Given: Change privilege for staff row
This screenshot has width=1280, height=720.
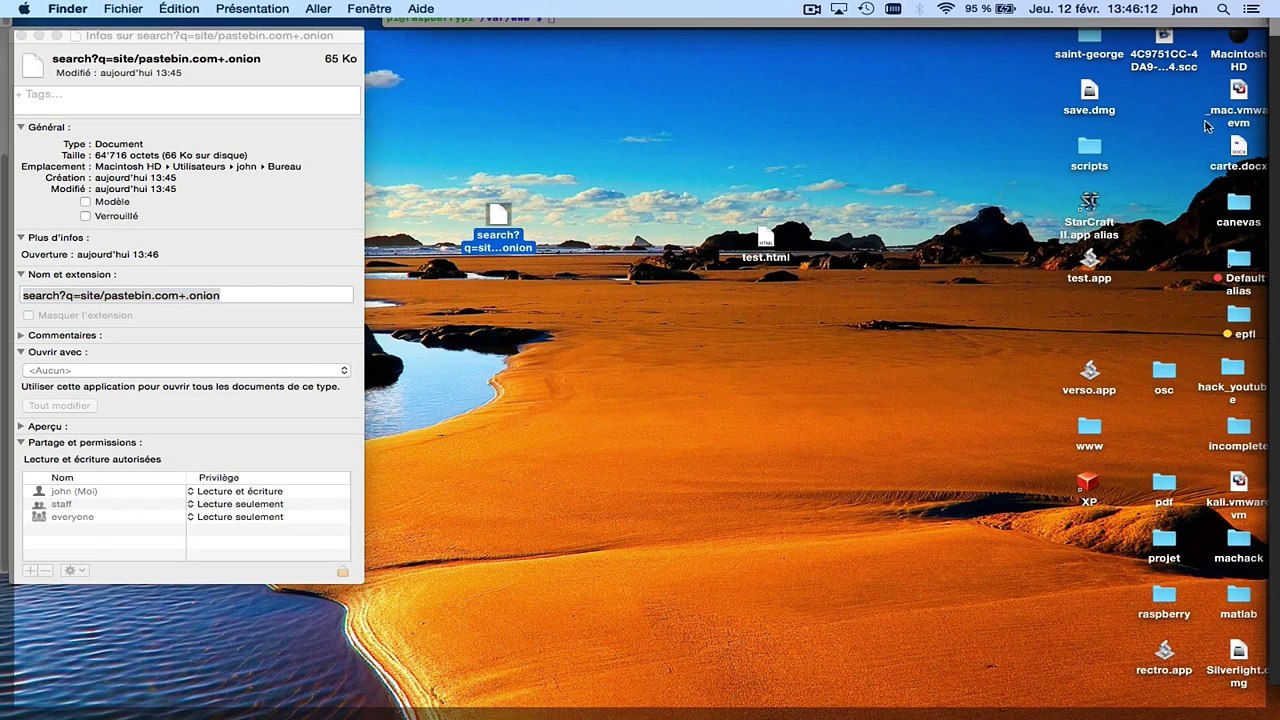Looking at the screenshot, I should (235, 504).
